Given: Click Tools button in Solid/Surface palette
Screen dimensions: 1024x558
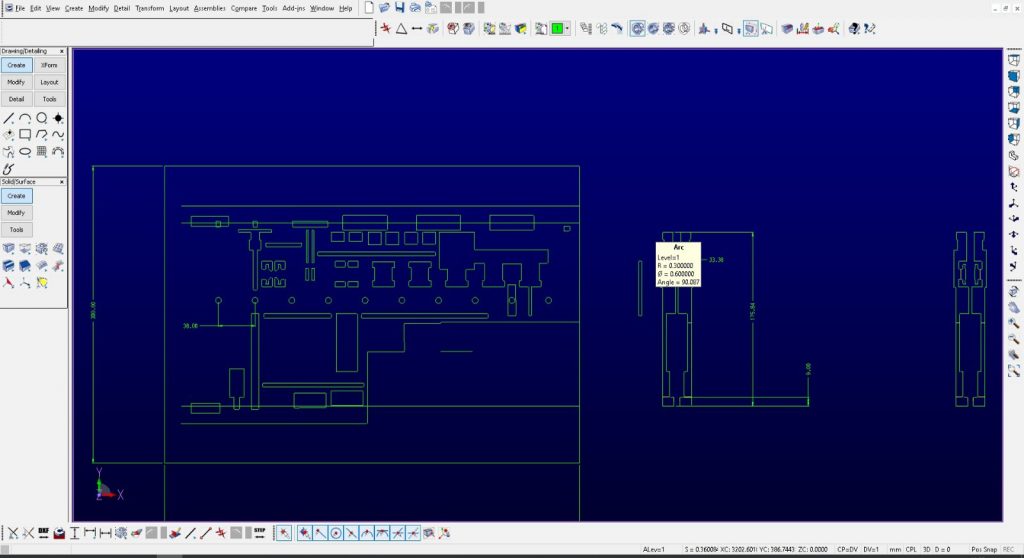Looking at the screenshot, I should 16,230.
